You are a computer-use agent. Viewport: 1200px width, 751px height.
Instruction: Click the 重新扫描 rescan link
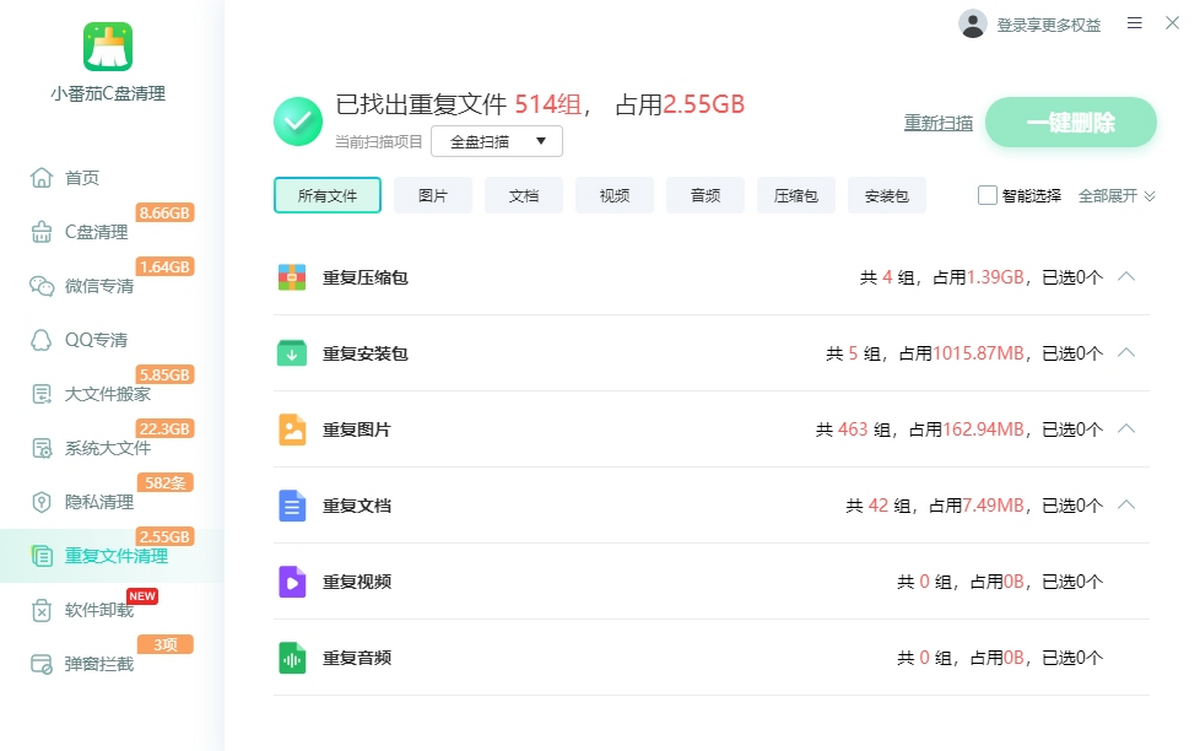937,121
